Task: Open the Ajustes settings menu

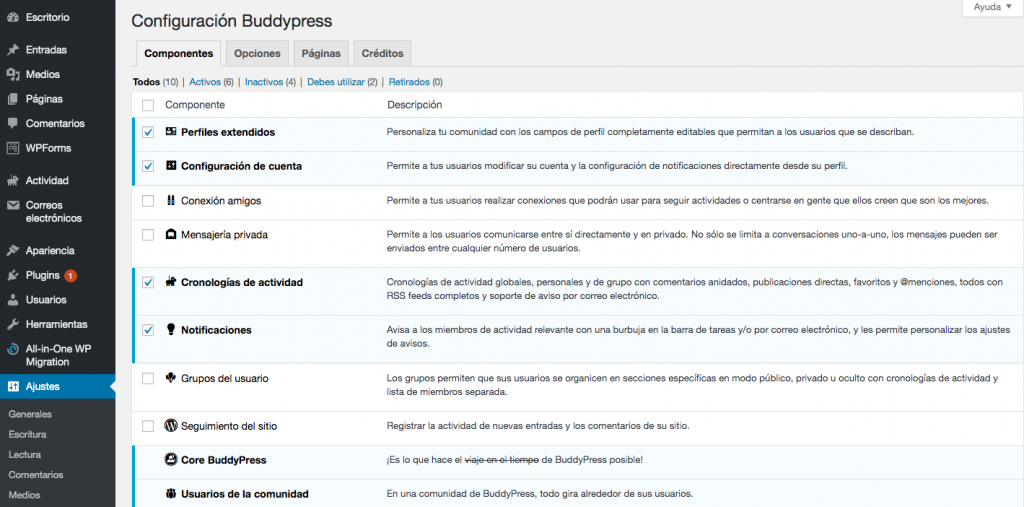Action: point(42,386)
